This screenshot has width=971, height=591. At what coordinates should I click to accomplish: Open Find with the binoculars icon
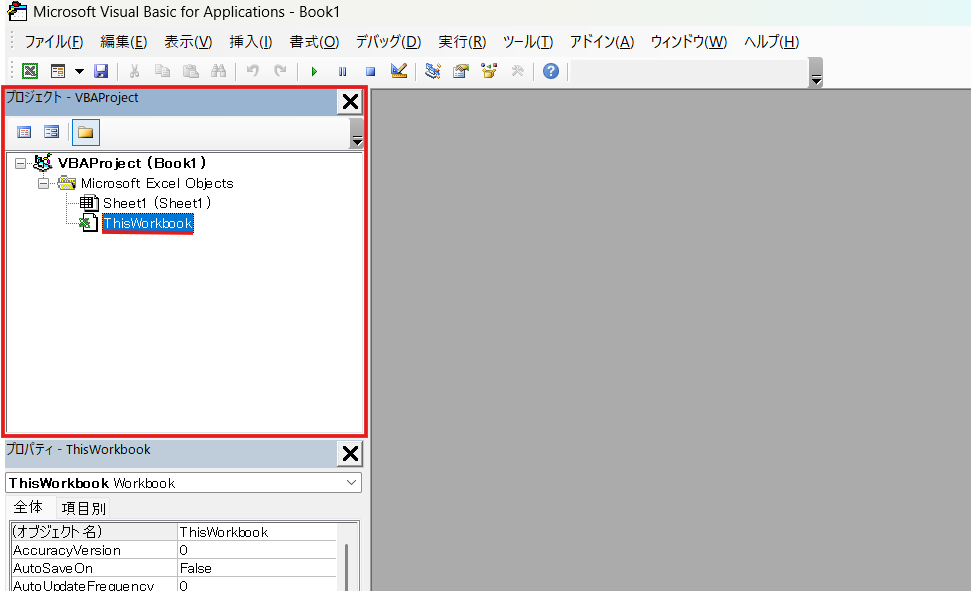point(219,71)
